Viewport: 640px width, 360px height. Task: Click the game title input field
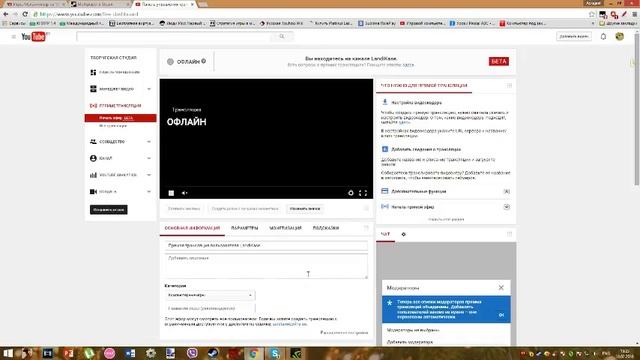coord(210,309)
